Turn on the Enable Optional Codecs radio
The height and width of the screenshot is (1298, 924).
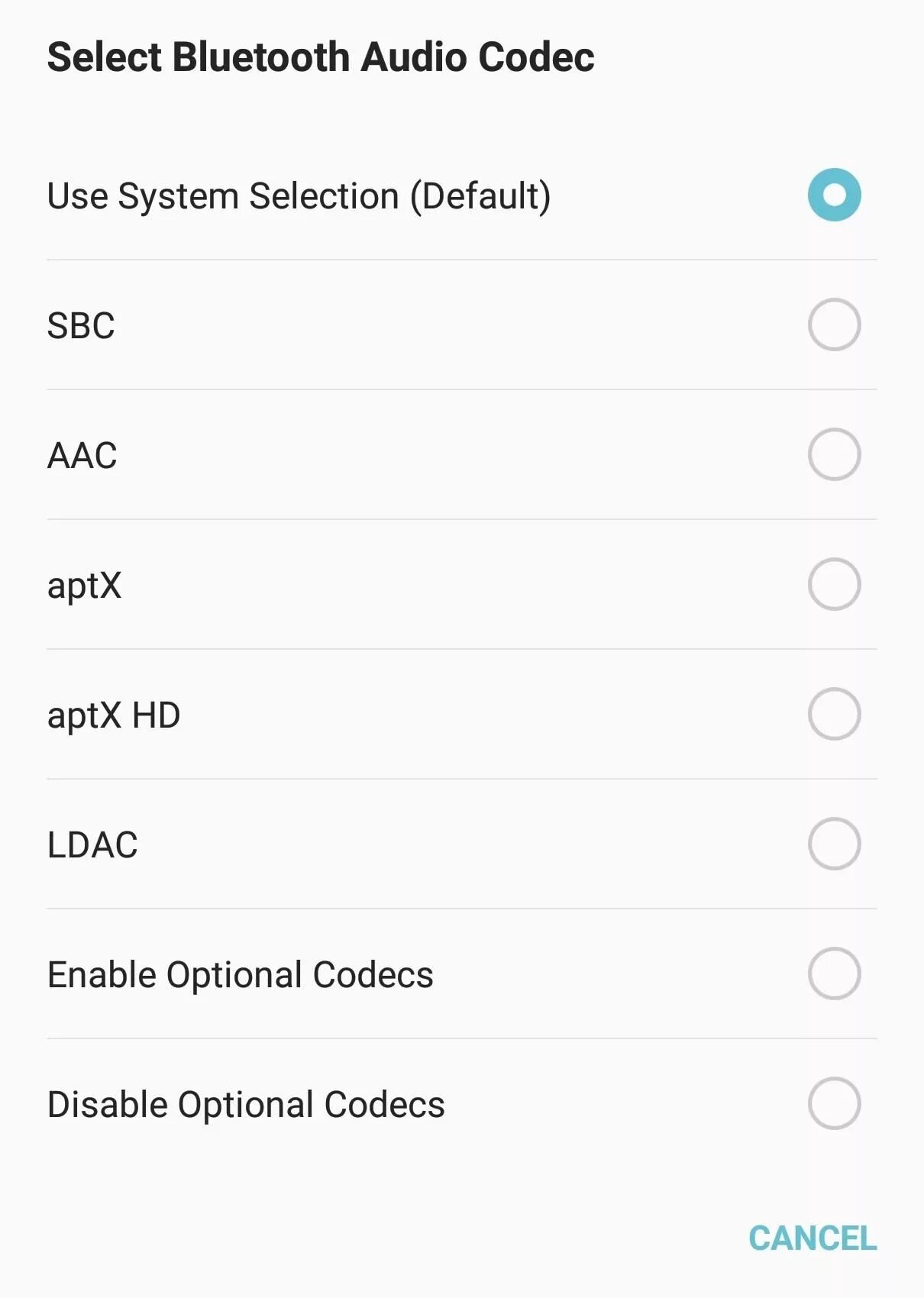pyautogui.click(x=834, y=973)
